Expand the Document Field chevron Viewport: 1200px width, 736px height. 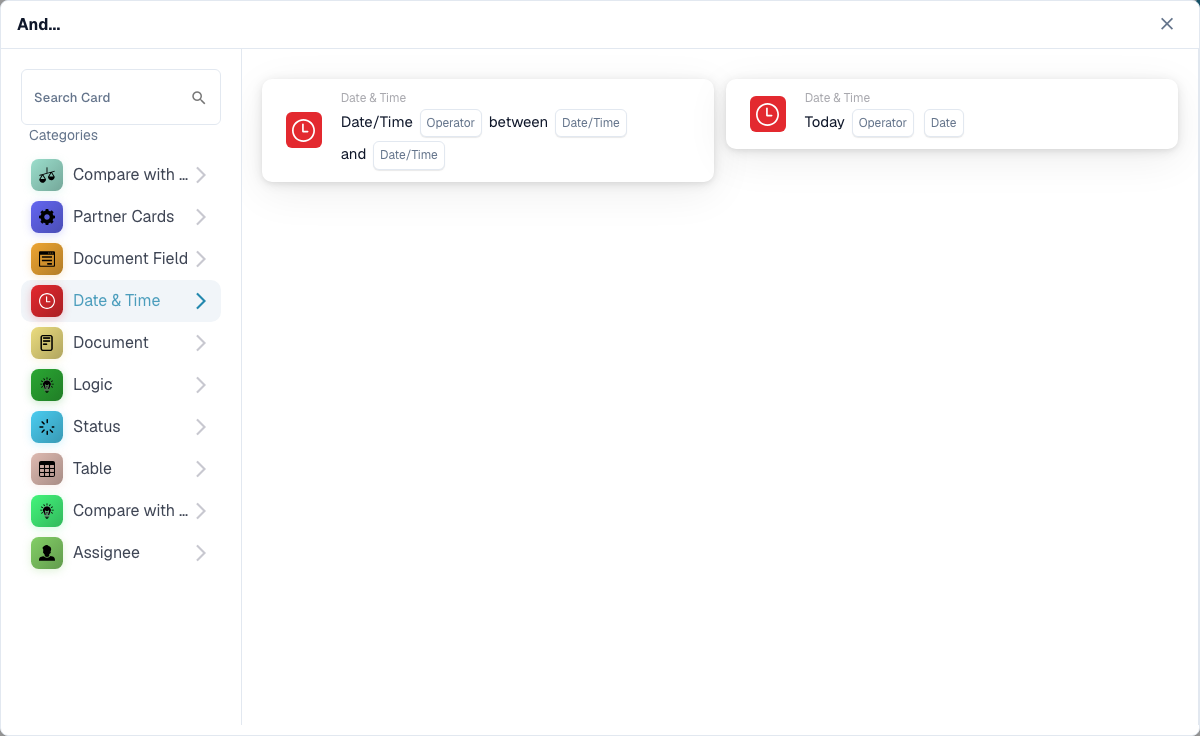tap(201, 259)
